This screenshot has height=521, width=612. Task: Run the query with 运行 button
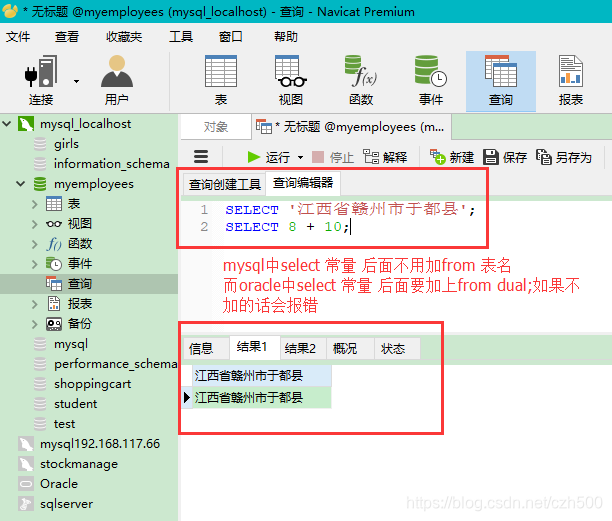[269, 157]
